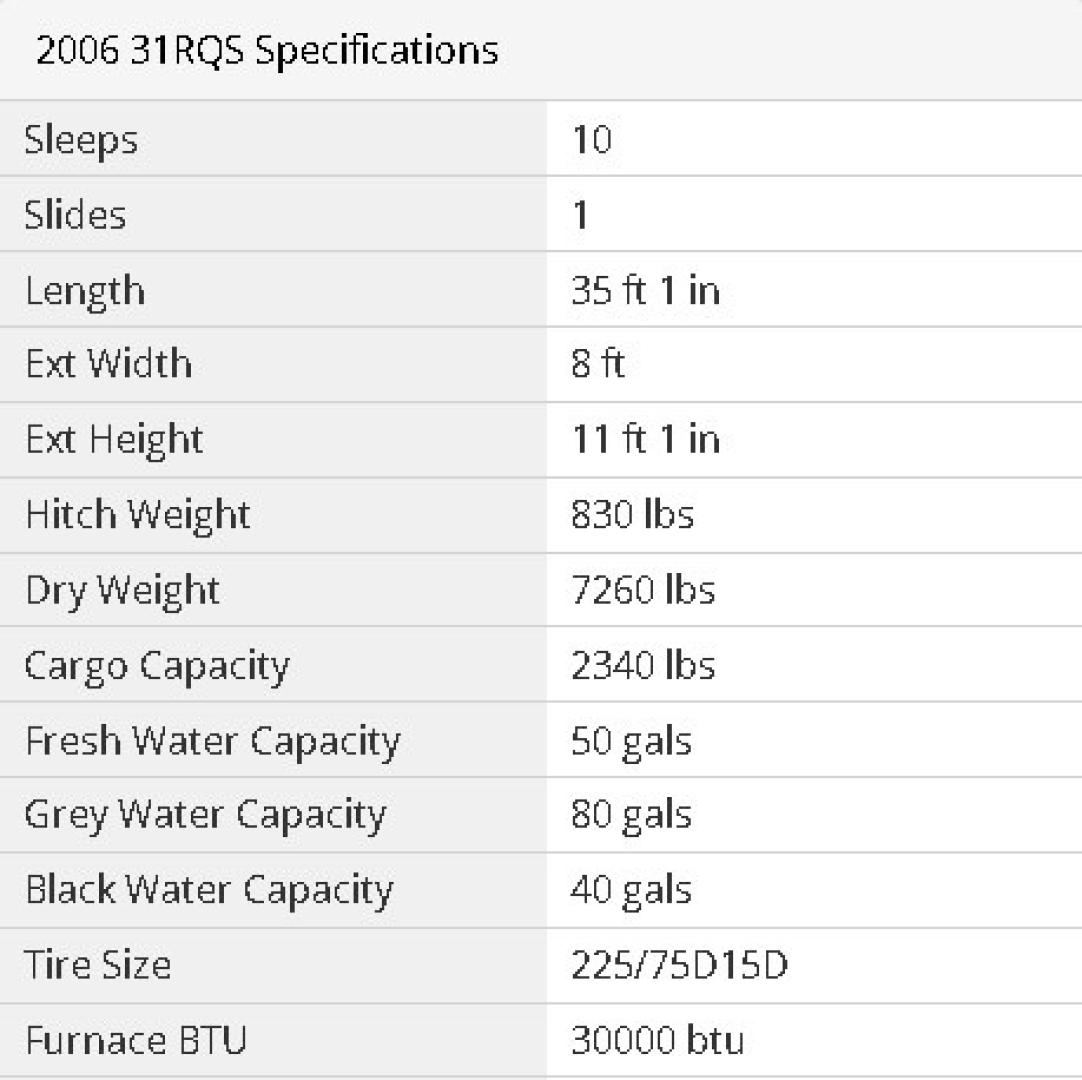The image size is (1082, 1080).
Task: Select the Dry Weight label
Action: click(123, 591)
